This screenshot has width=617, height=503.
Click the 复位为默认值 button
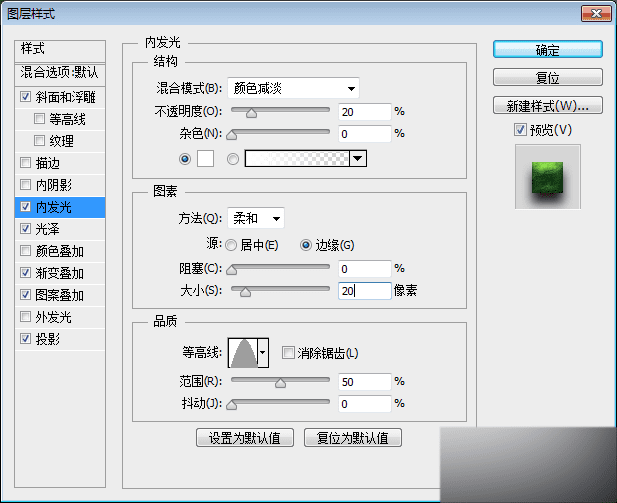click(x=353, y=438)
